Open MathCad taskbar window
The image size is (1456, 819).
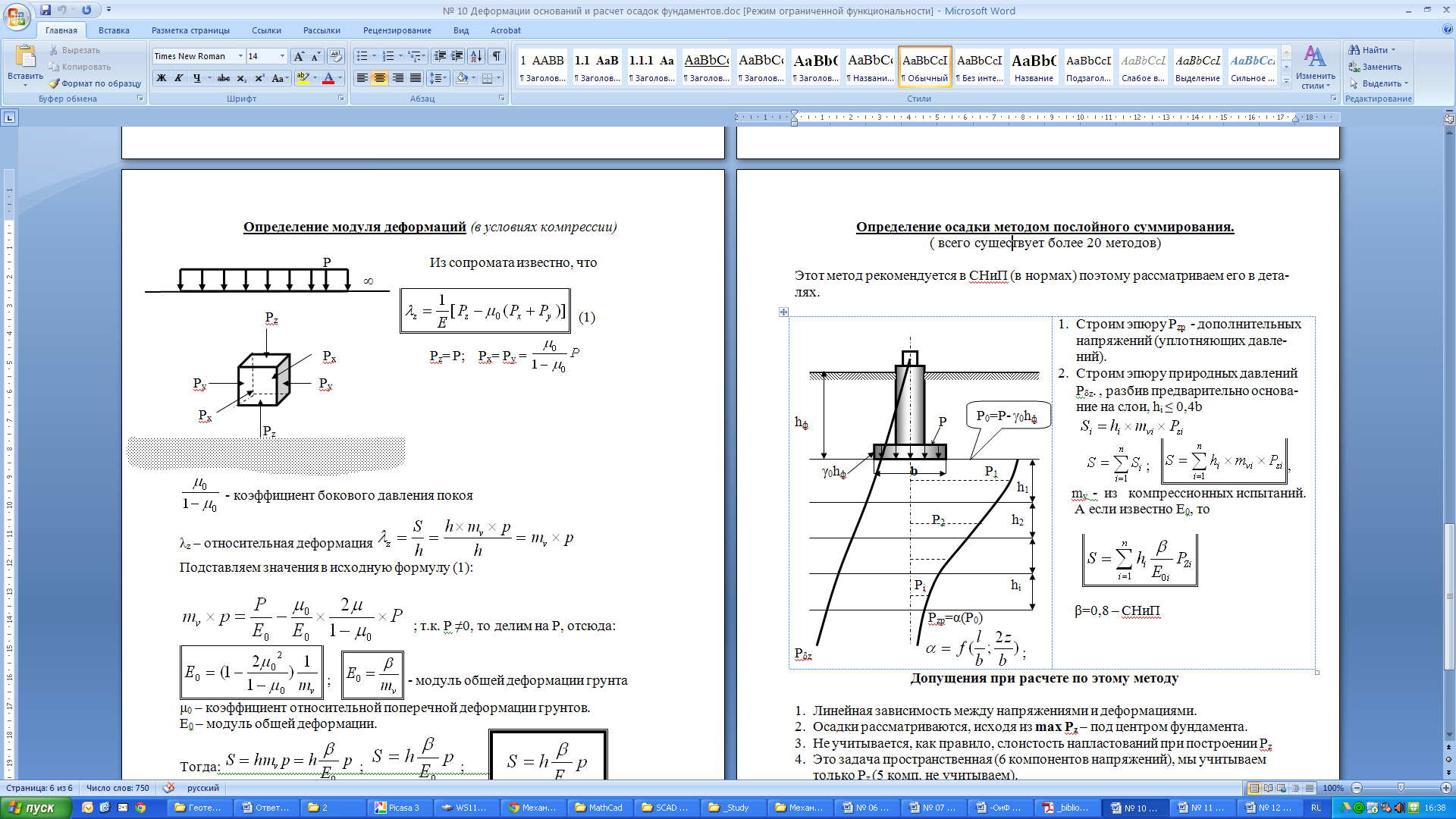[600, 808]
